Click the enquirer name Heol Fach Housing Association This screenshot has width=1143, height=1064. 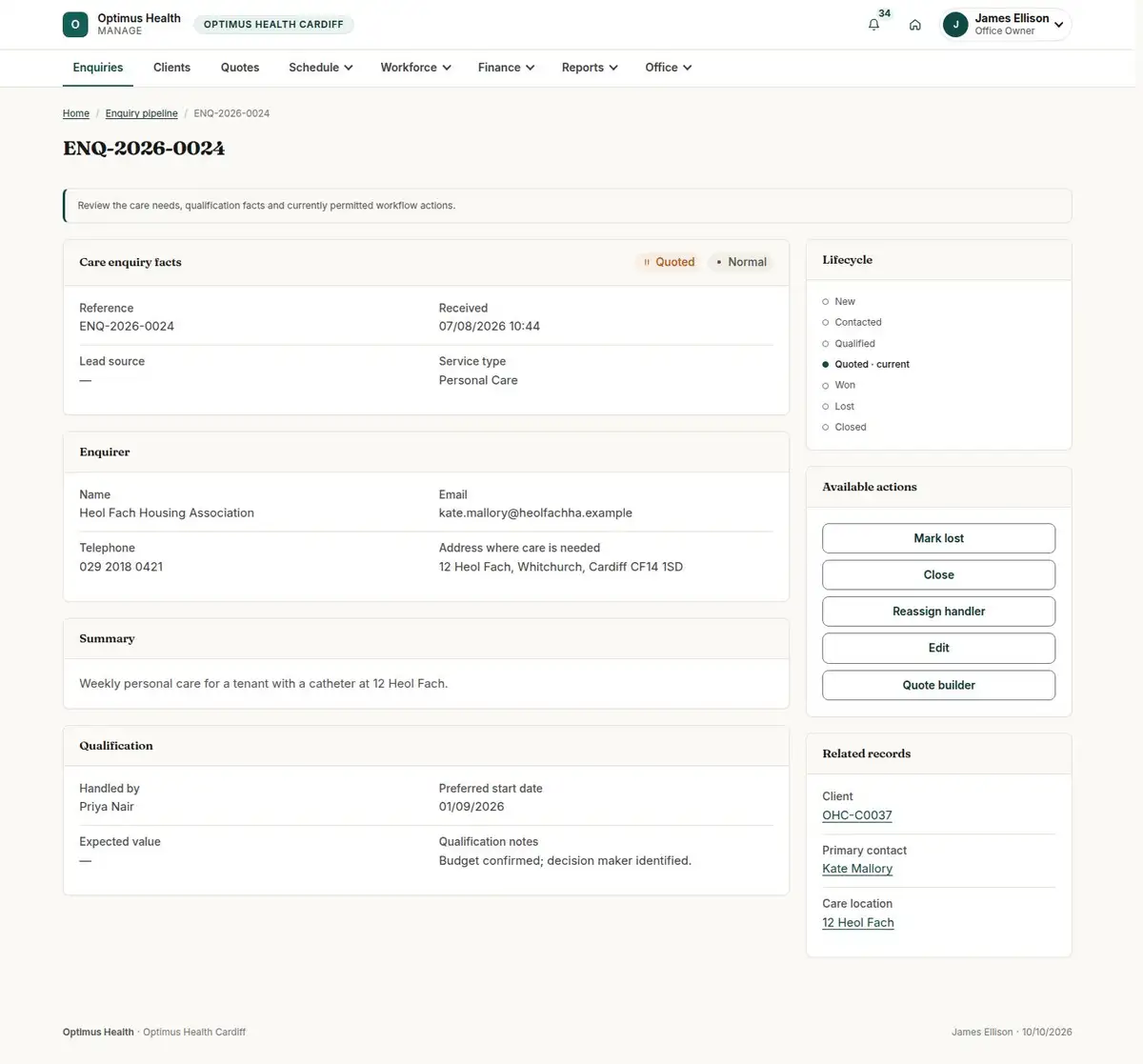pyautogui.click(x=167, y=512)
